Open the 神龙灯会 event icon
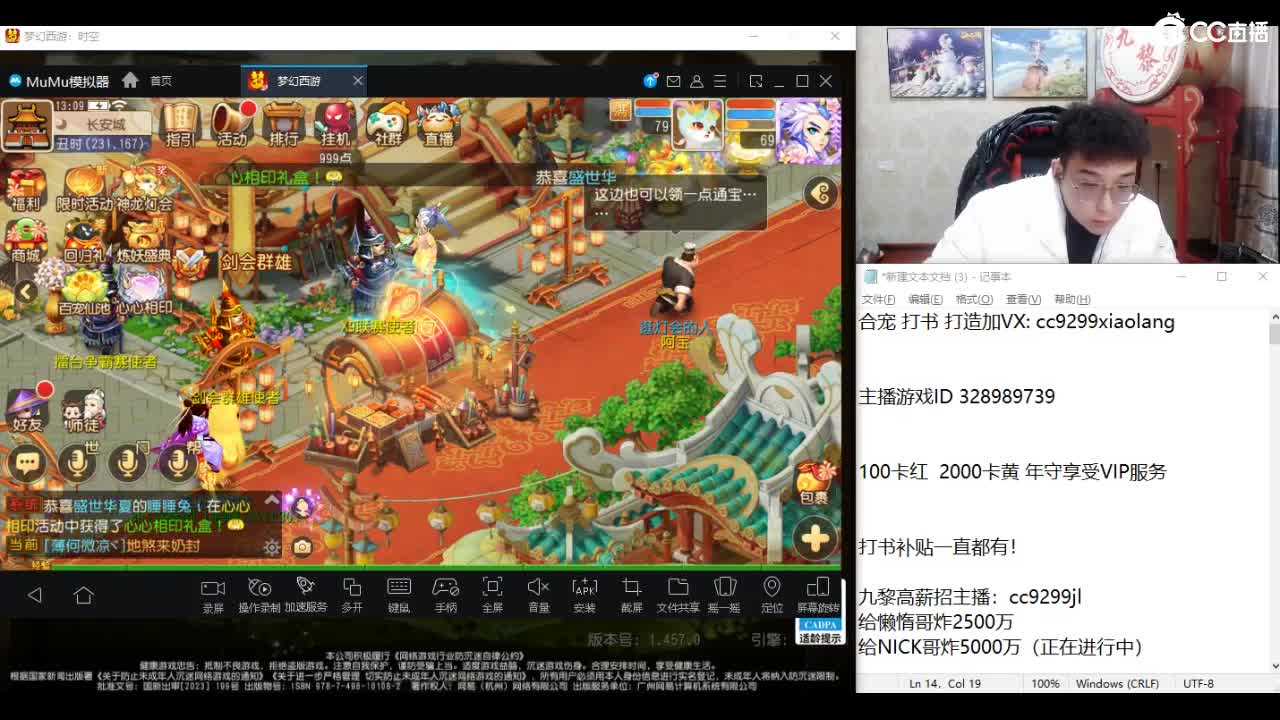 (x=145, y=190)
